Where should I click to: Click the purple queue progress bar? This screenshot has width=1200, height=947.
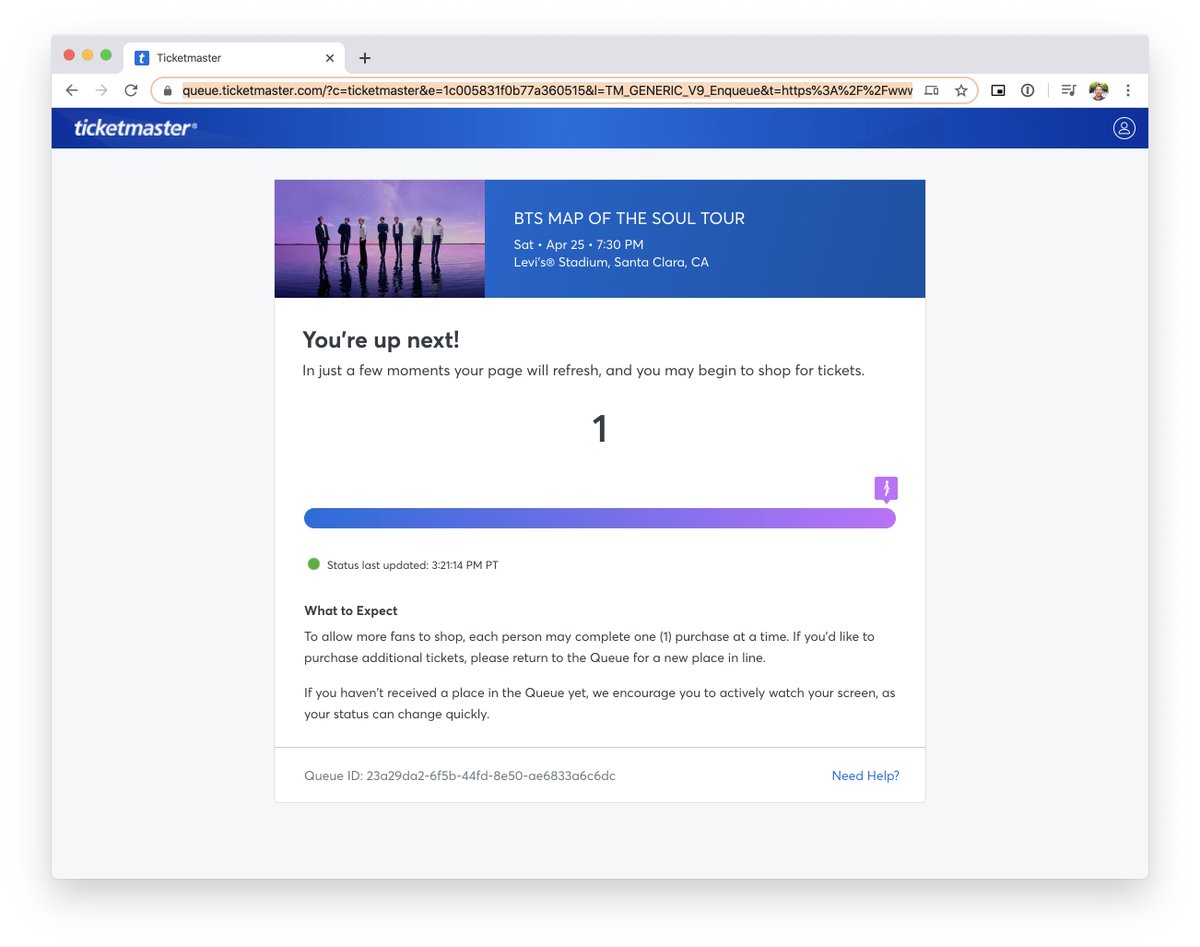tap(600, 518)
